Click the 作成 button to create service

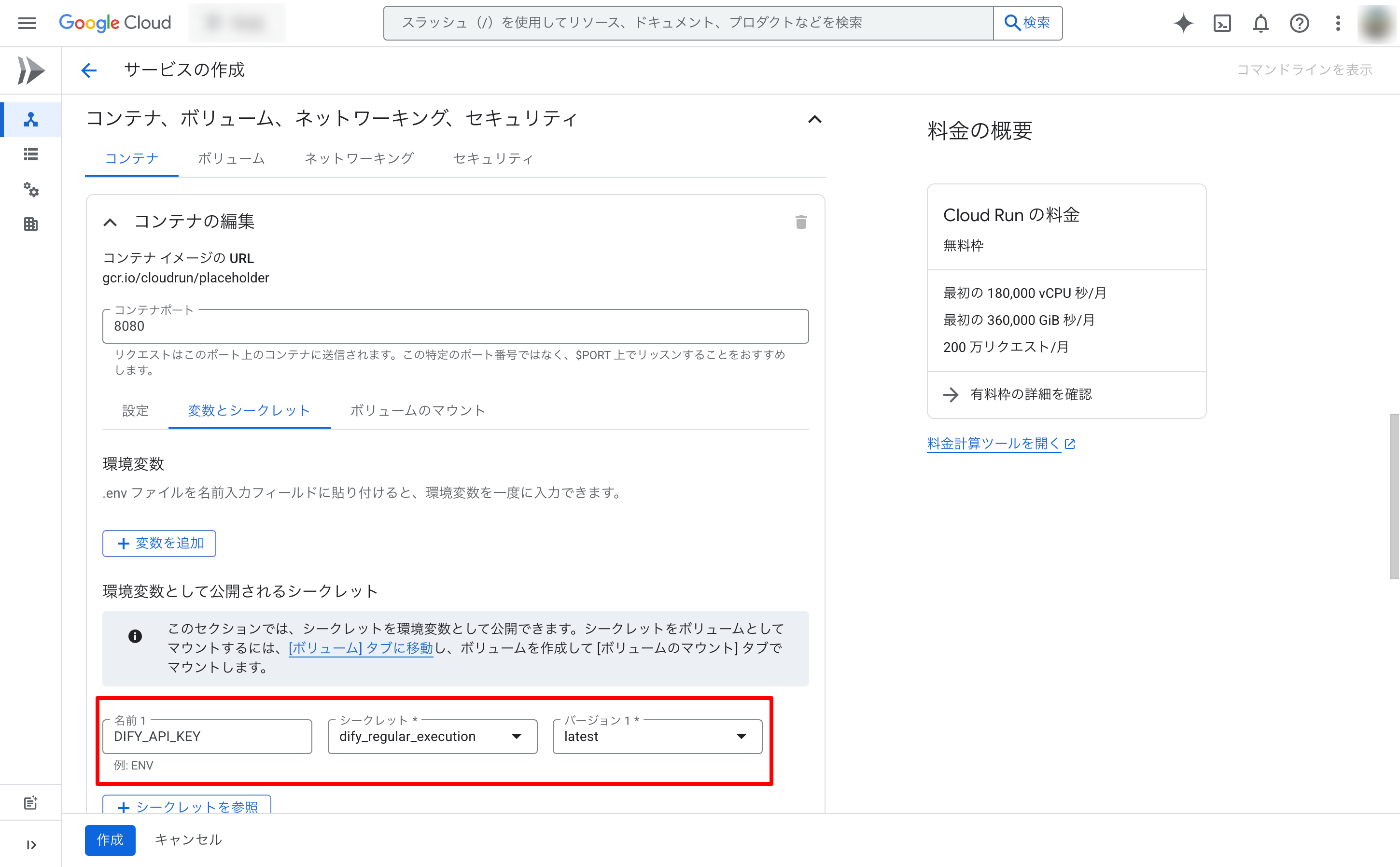pos(110,839)
